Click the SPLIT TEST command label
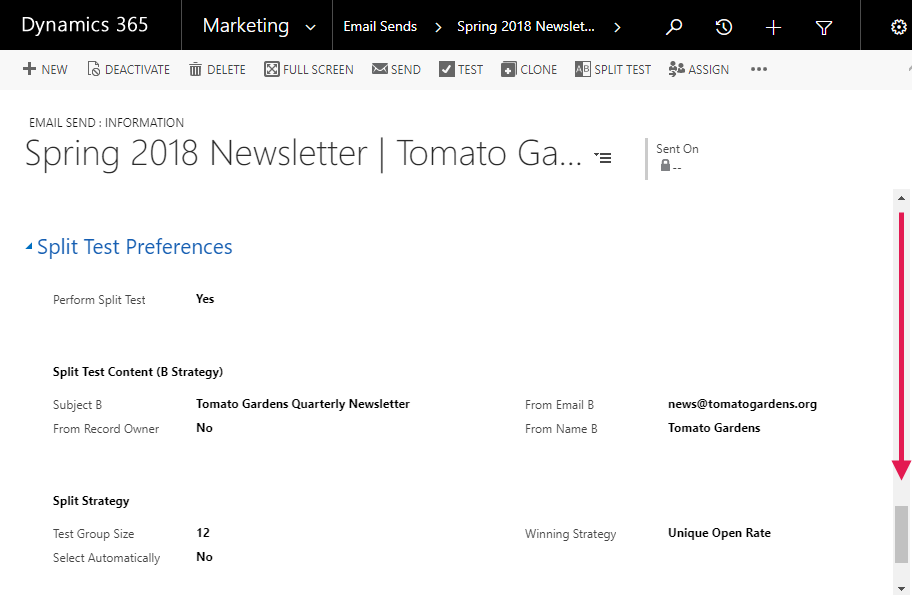Viewport: 912px width, 595px height. 623,70
